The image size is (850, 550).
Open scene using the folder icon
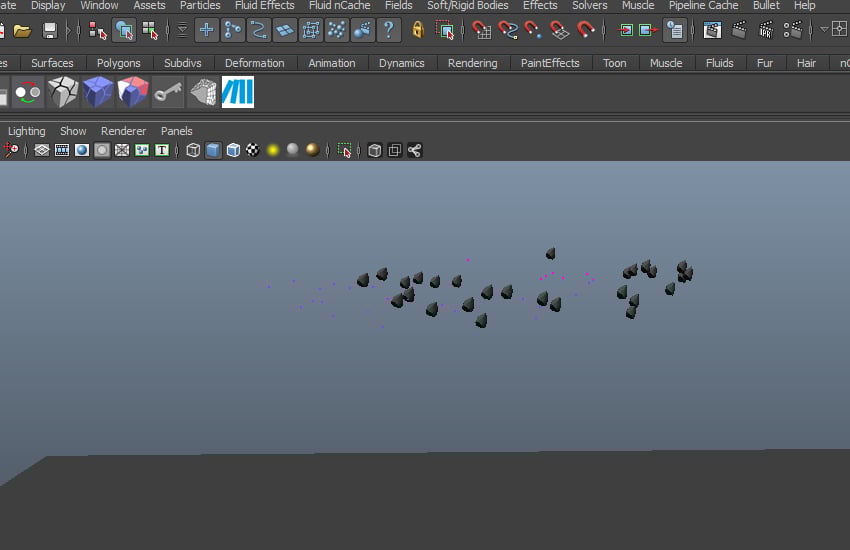(x=22, y=30)
